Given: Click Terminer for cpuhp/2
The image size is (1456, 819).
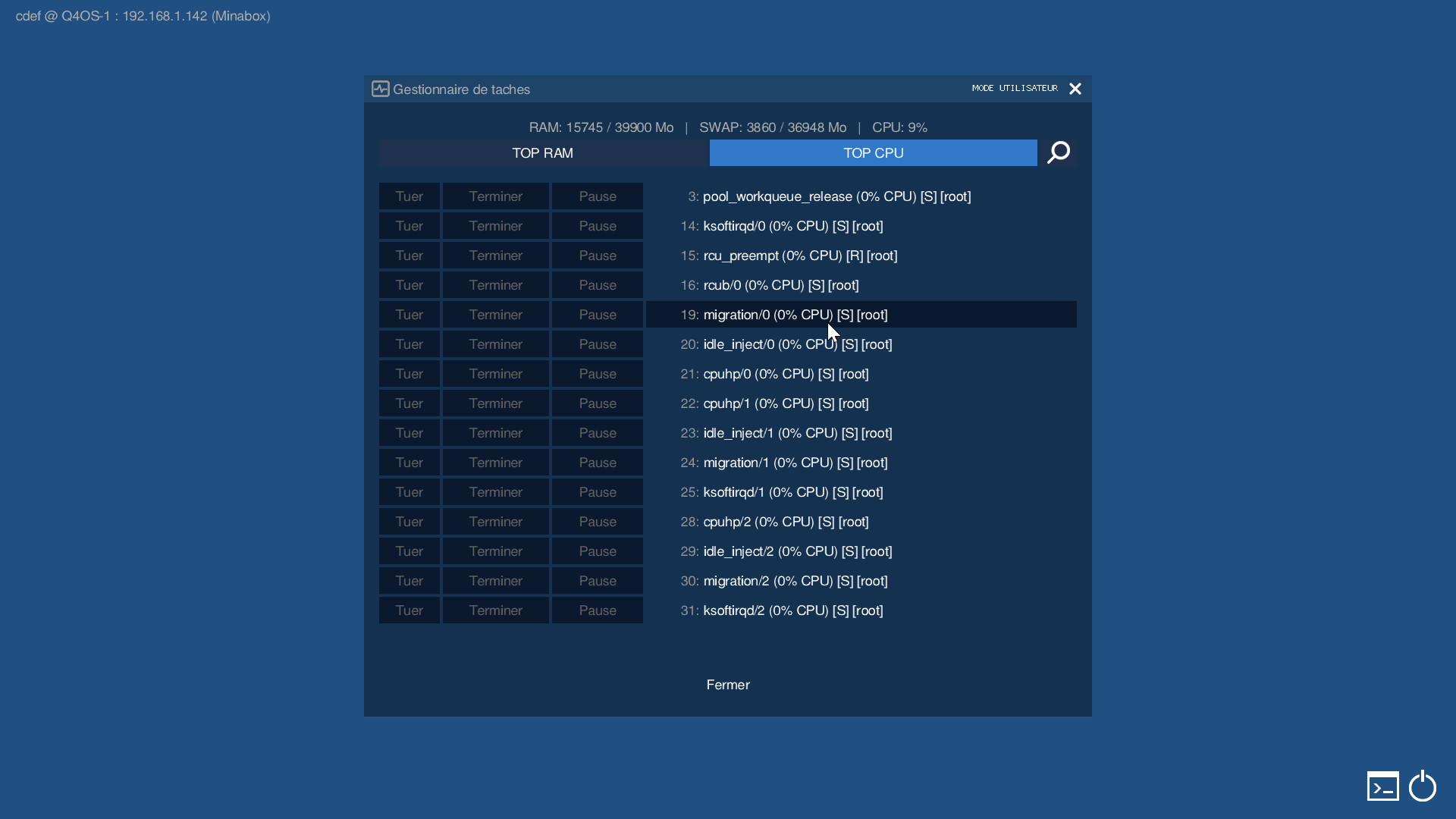Looking at the screenshot, I should click(x=496, y=522).
